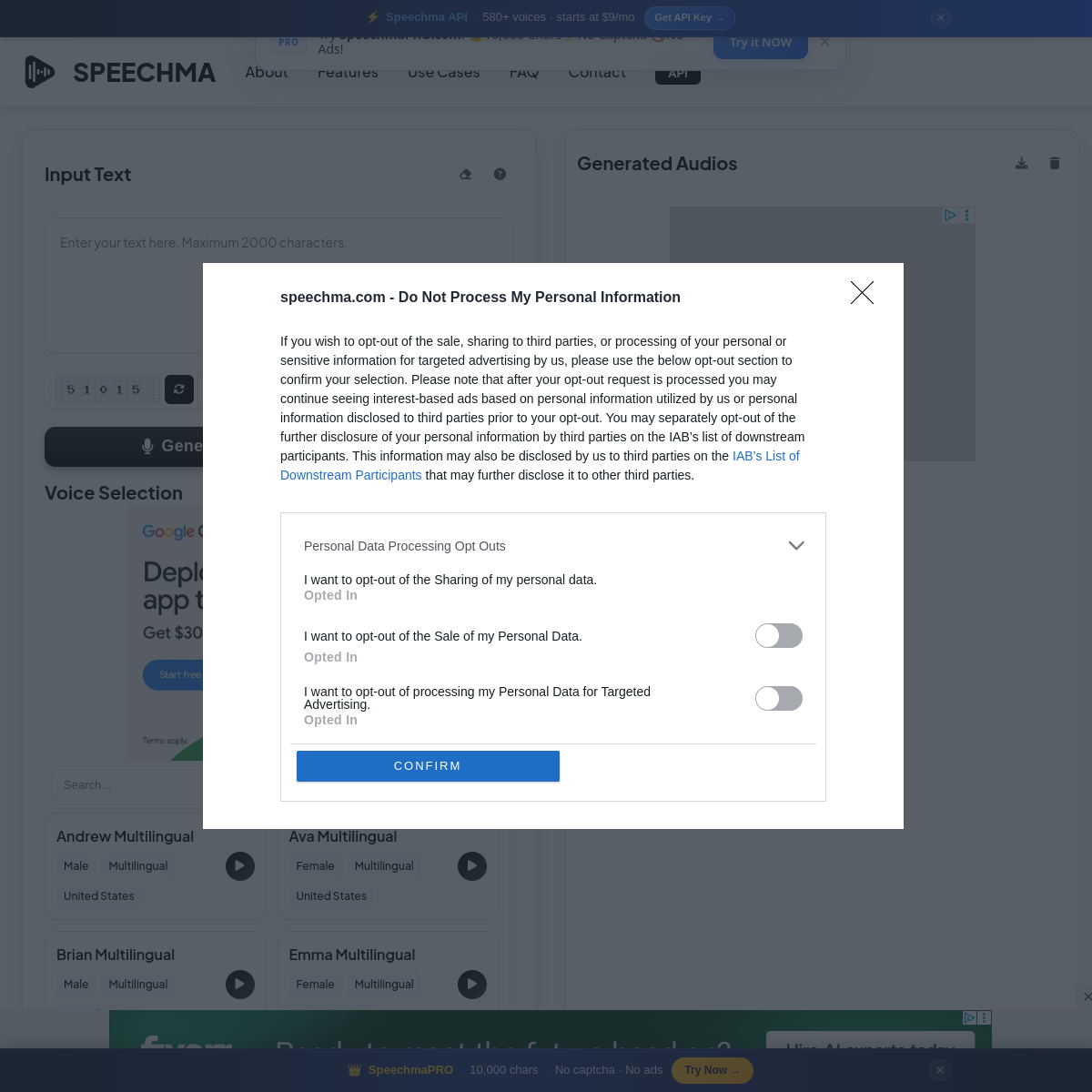The image size is (1092, 1092).
Task: Click the Speechma logo icon
Action: (40, 72)
